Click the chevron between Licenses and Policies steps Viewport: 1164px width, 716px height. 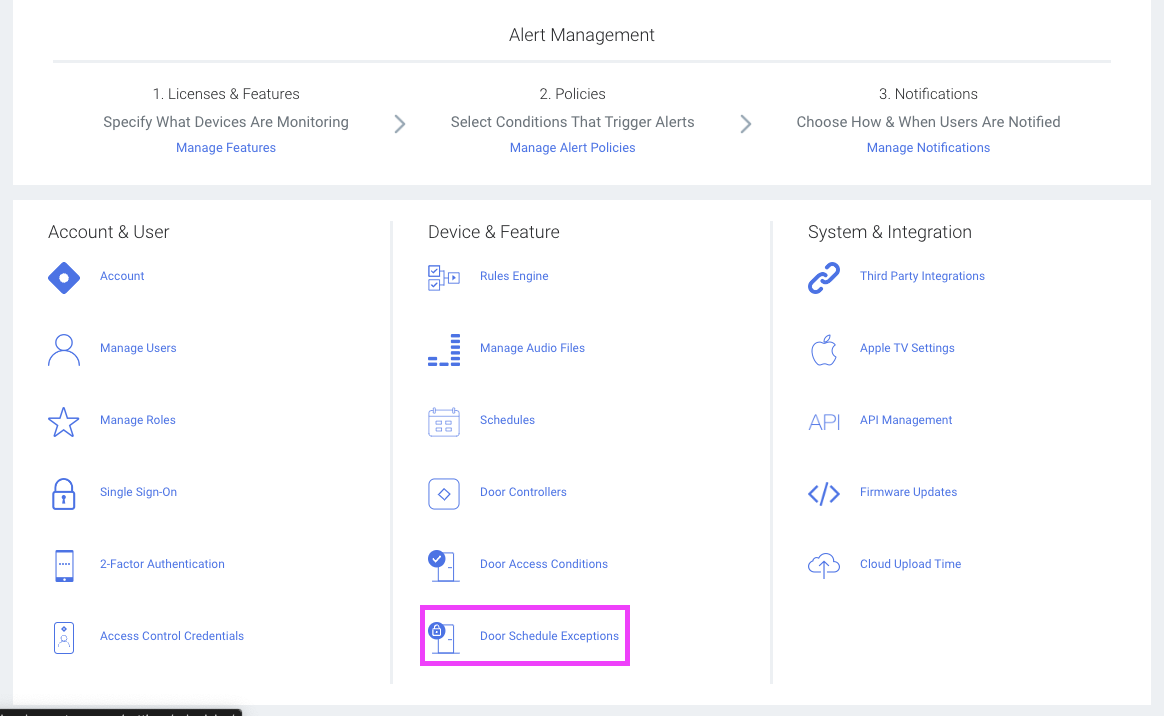pyautogui.click(x=399, y=123)
